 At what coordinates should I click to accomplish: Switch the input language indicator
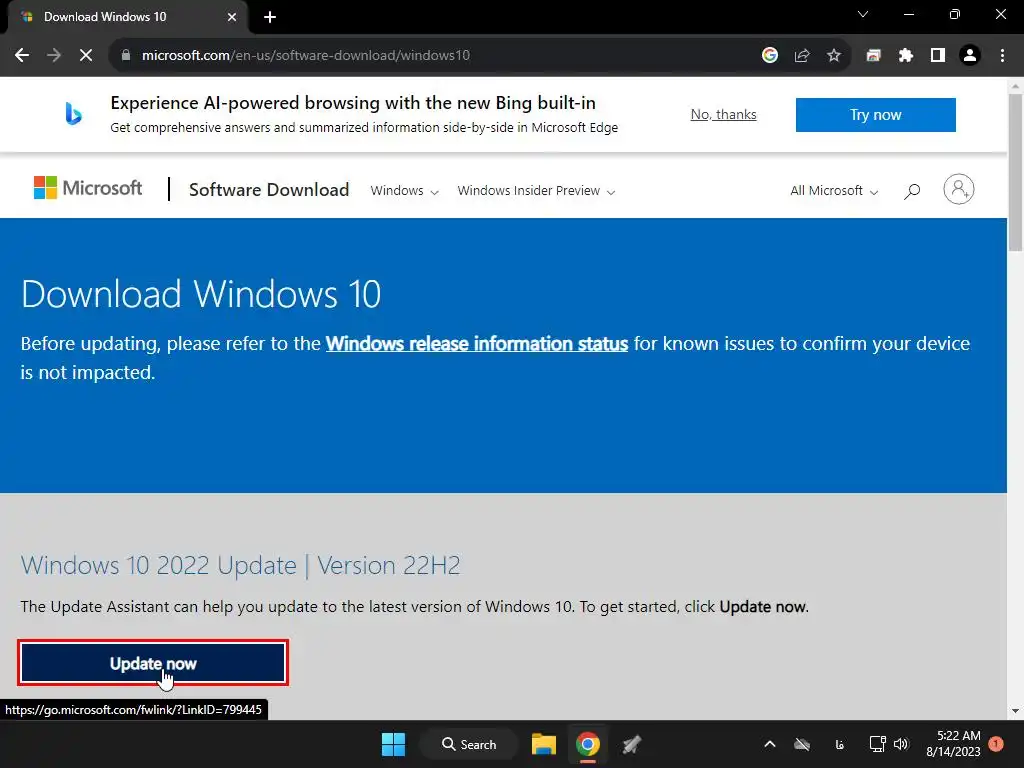coord(840,744)
